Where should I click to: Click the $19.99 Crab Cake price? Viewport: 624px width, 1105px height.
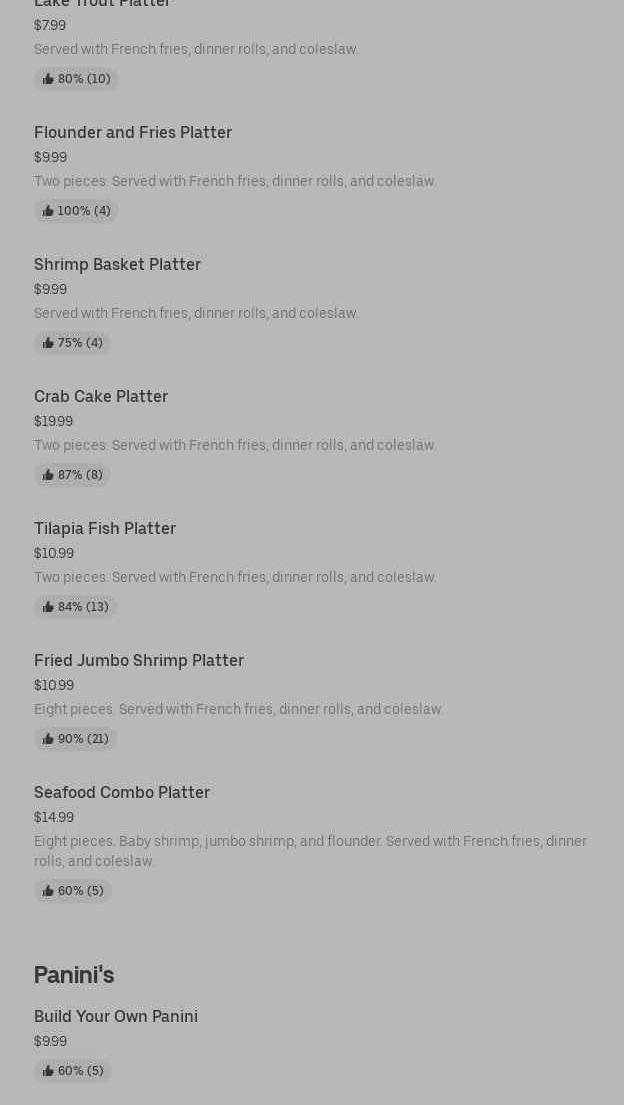pos(53,421)
